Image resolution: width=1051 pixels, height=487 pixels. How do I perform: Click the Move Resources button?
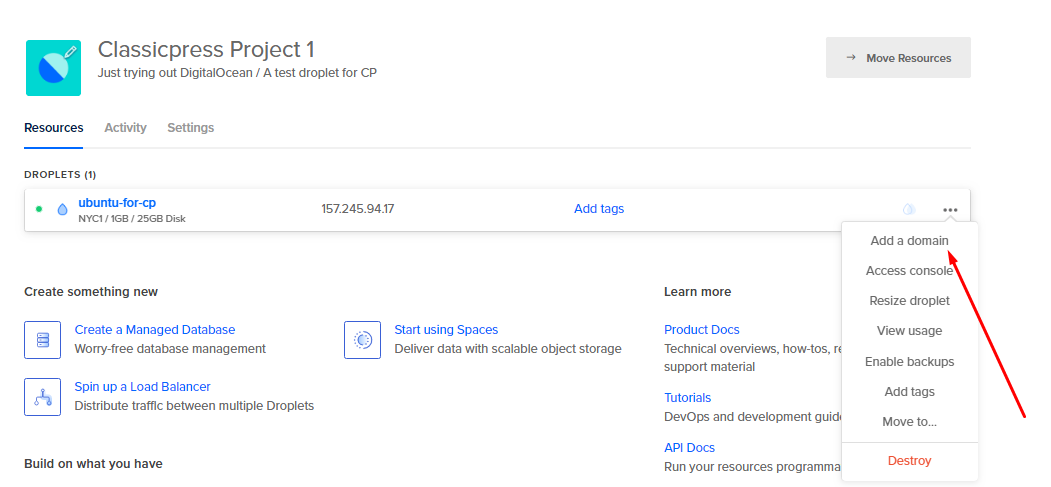pyautogui.click(x=898, y=58)
